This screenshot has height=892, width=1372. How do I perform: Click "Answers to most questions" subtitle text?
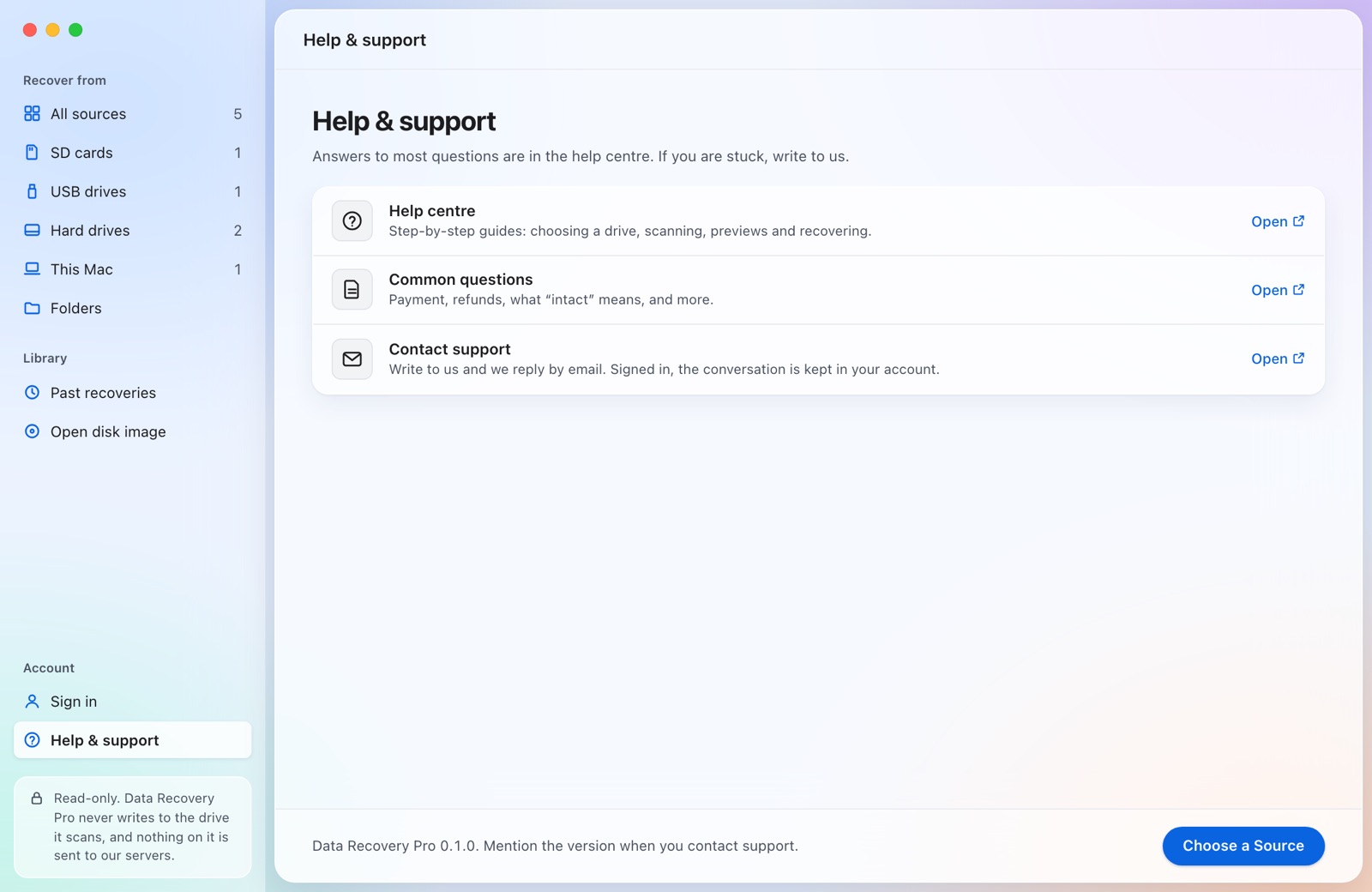[x=581, y=156]
